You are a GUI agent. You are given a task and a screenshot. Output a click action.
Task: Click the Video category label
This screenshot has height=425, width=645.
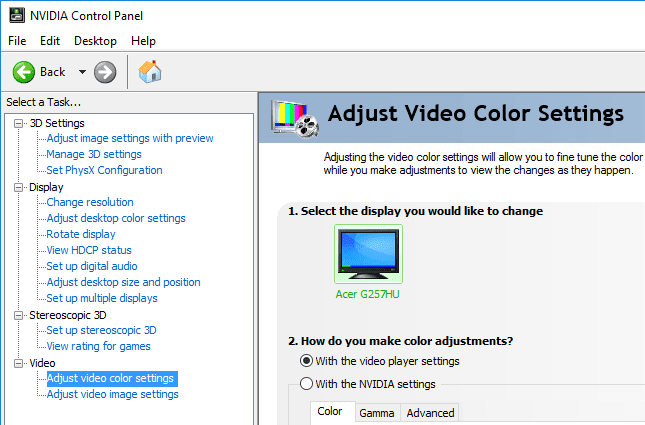(x=42, y=363)
